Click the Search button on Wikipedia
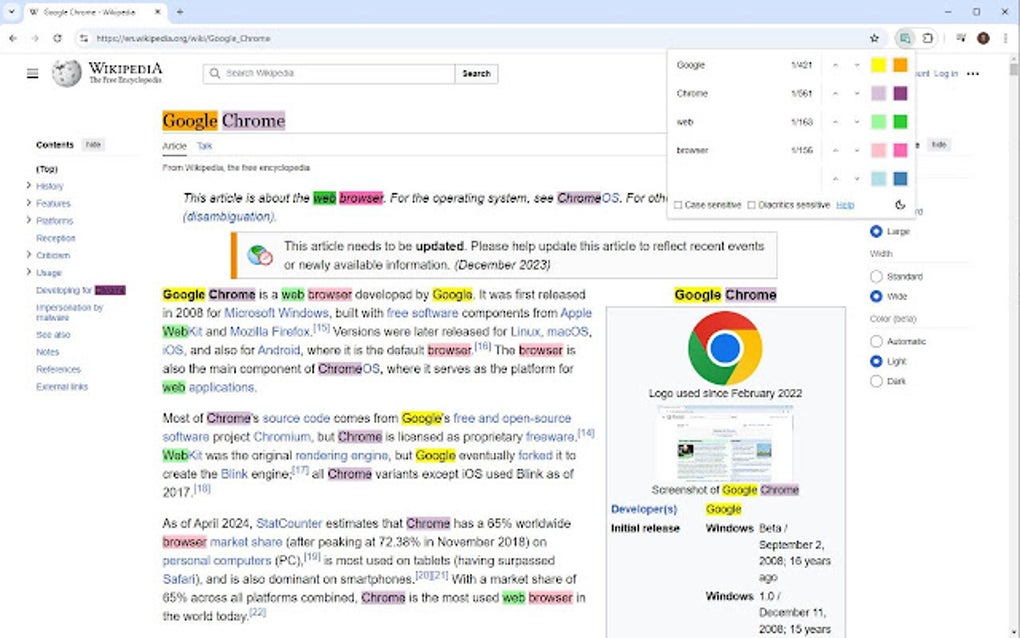The width and height of the screenshot is (1020, 638). click(x=476, y=73)
